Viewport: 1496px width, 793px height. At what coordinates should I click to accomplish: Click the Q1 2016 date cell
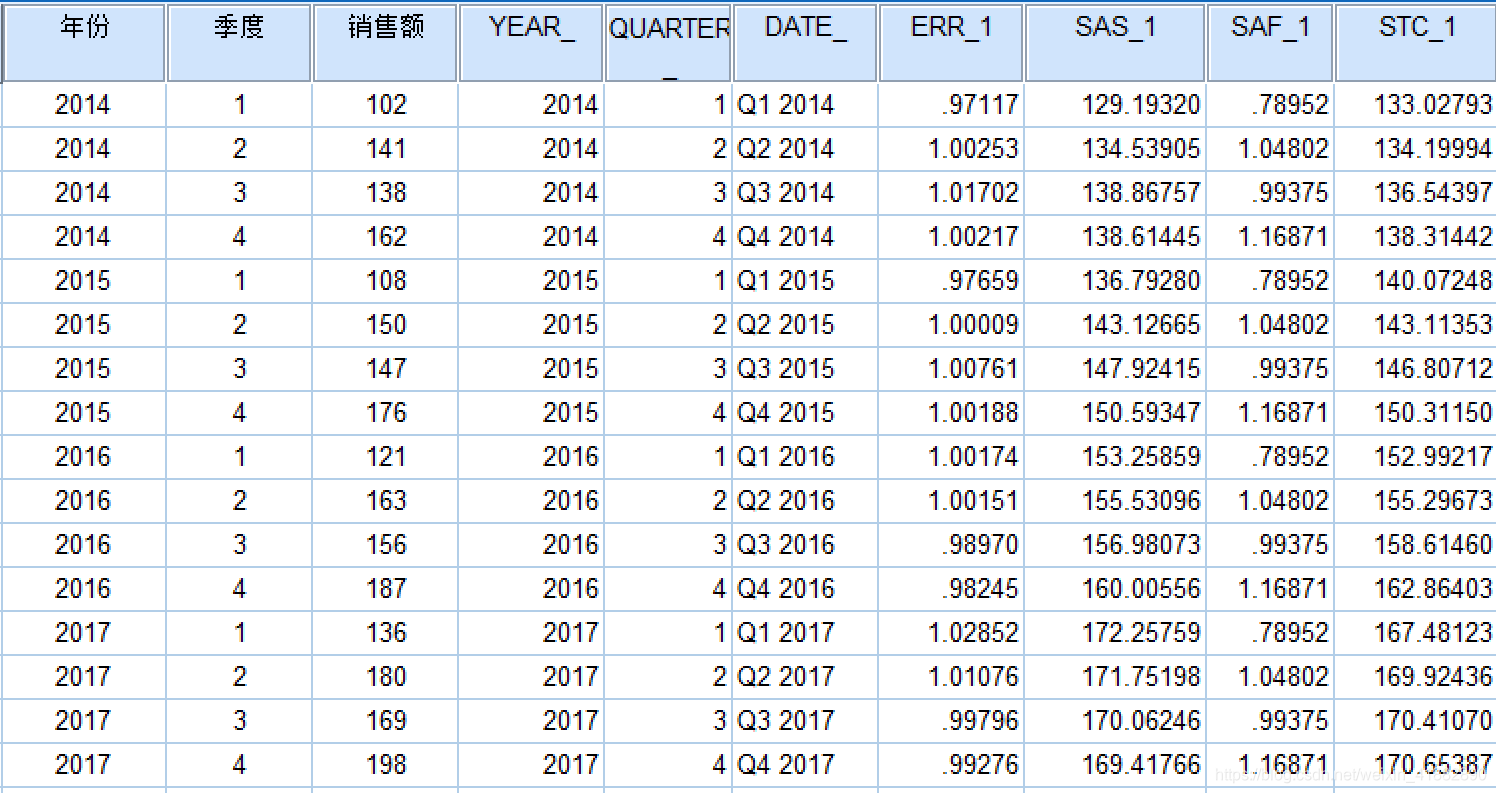click(805, 457)
